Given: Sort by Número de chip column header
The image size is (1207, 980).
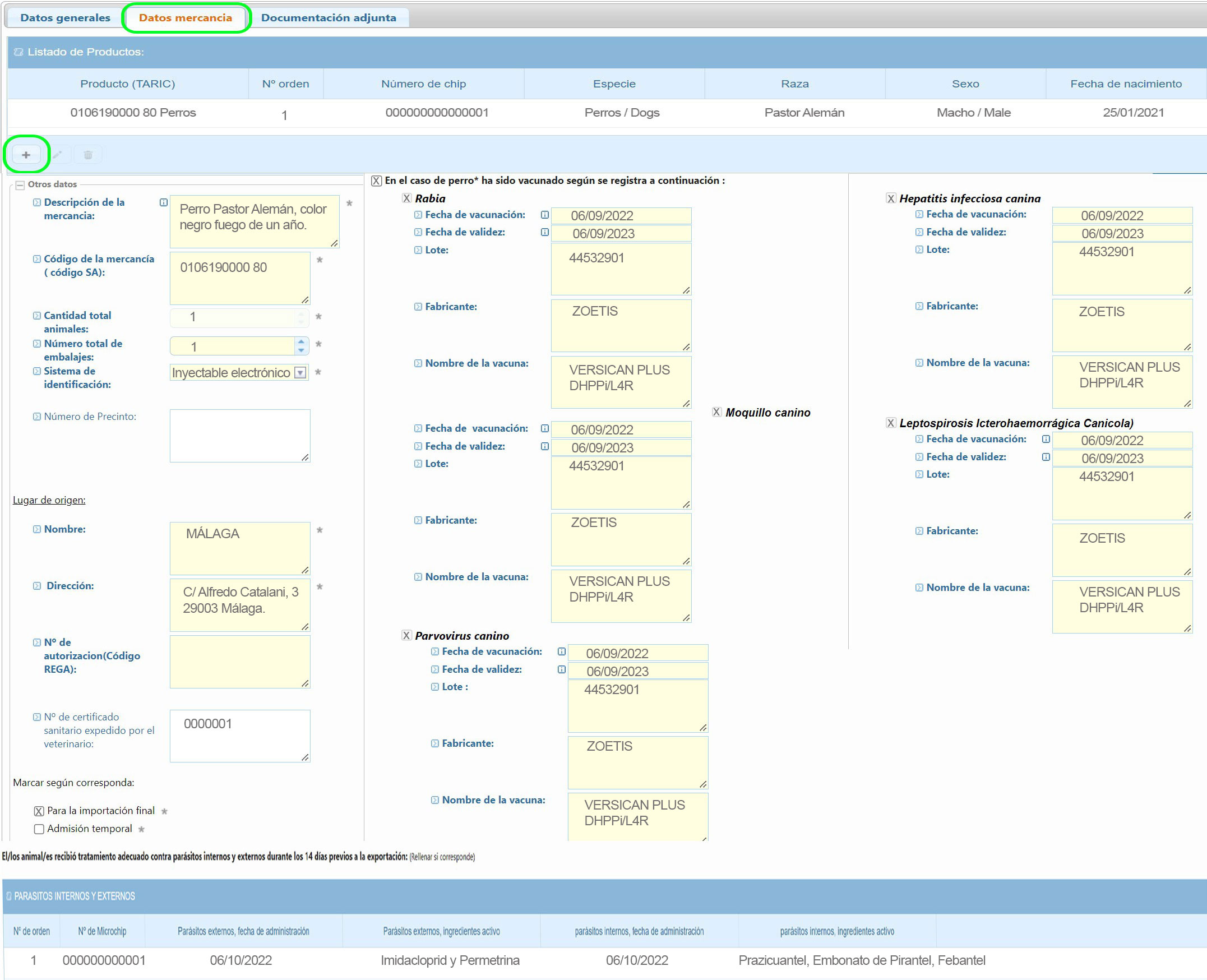Looking at the screenshot, I should point(423,84).
